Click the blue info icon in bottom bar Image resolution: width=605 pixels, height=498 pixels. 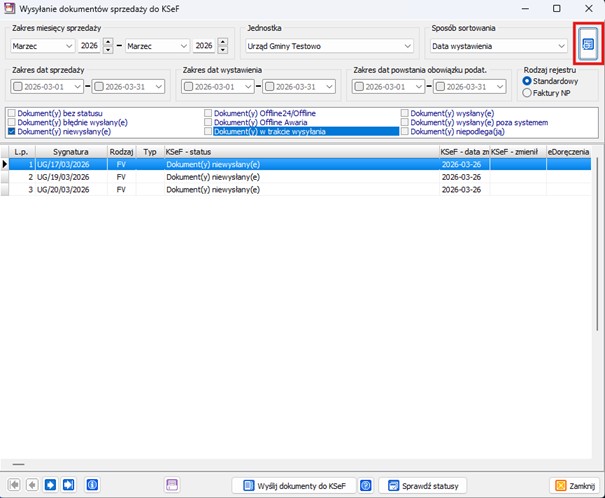[92, 485]
